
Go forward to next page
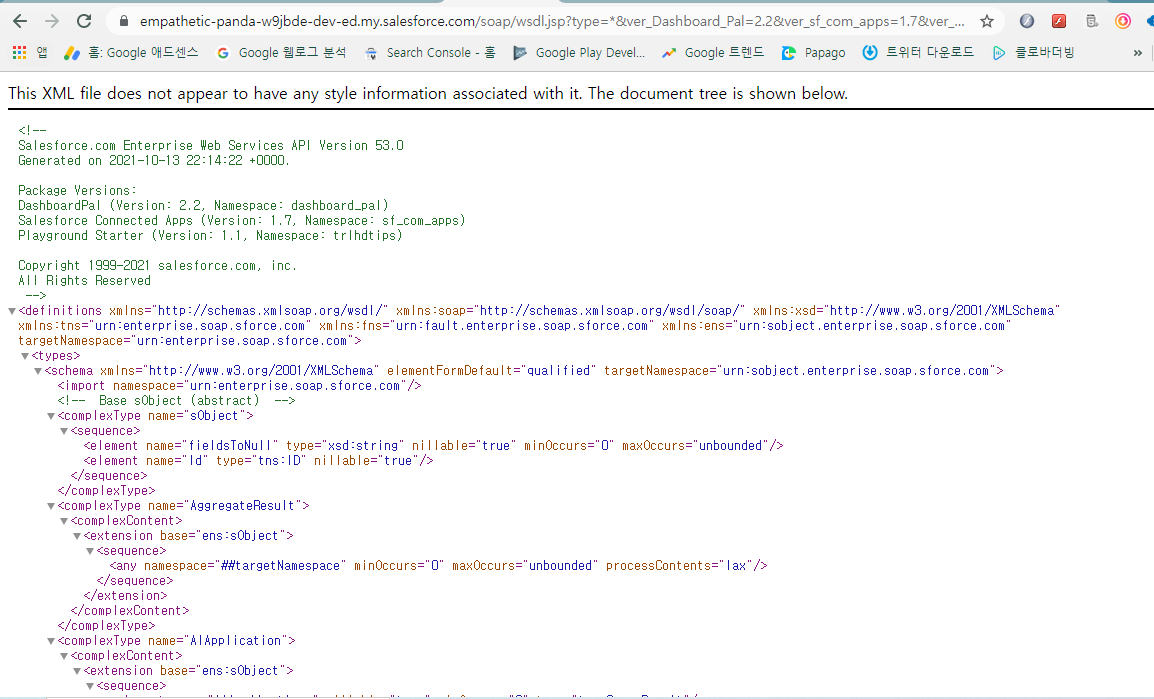pos(52,21)
